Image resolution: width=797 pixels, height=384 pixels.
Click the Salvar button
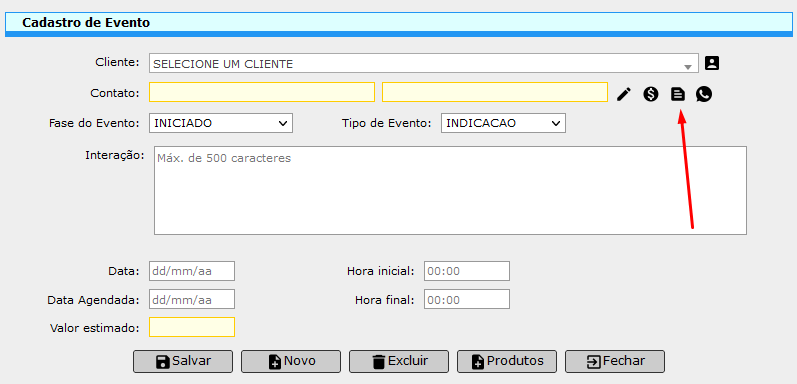tap(183, 362)
